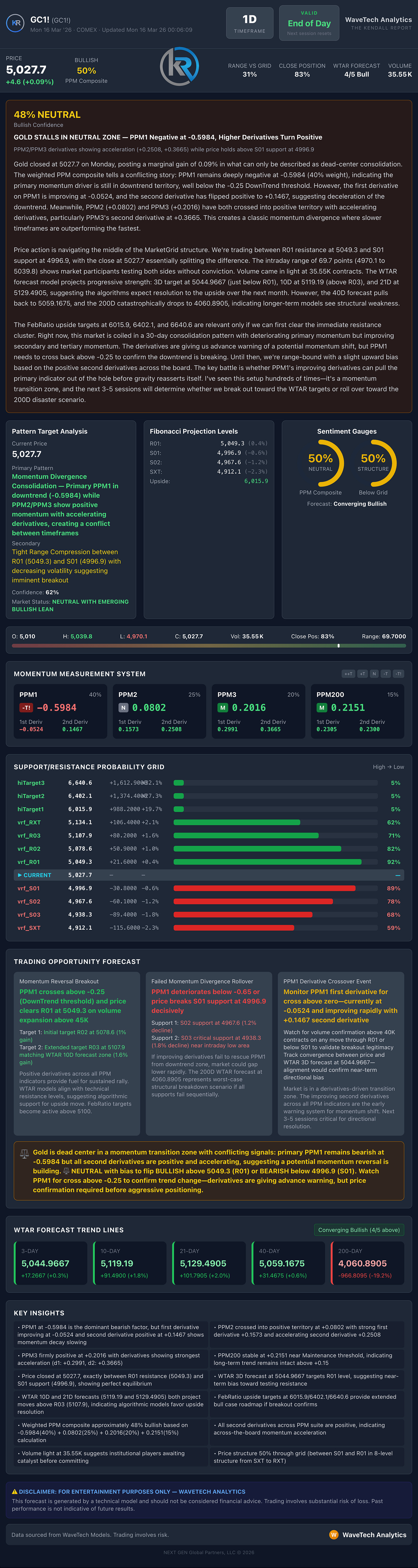Screen dimensions: 418x1568
Task: Click the vrf_R02 price 5,078.6
Action: pyautogui.click(x=80, y=849)
